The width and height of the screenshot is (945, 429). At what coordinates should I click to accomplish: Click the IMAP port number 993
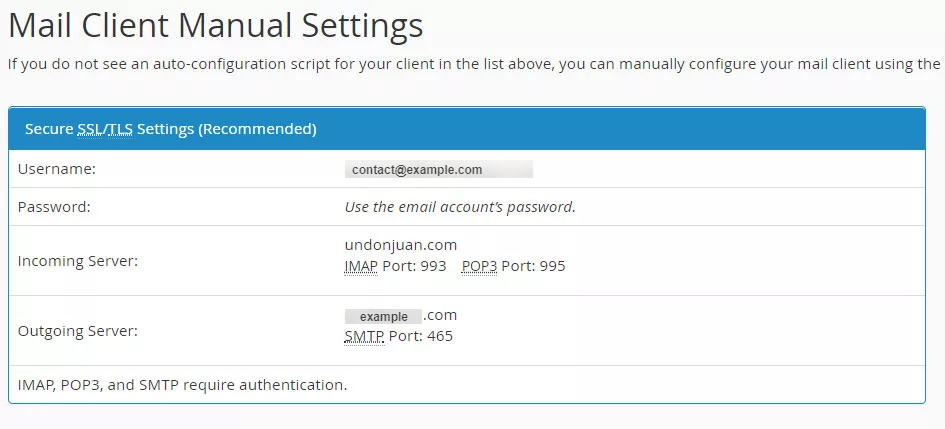point(433,266)
